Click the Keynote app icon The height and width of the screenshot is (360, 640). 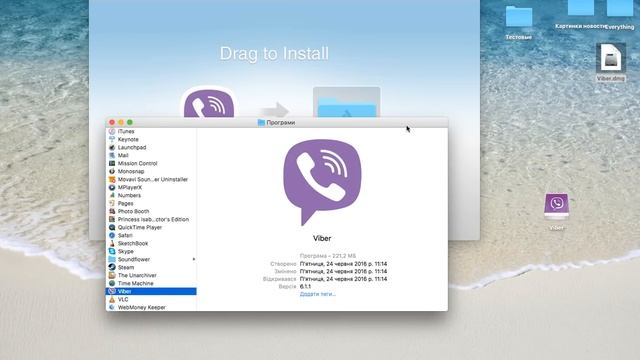(x=112, y=139)
